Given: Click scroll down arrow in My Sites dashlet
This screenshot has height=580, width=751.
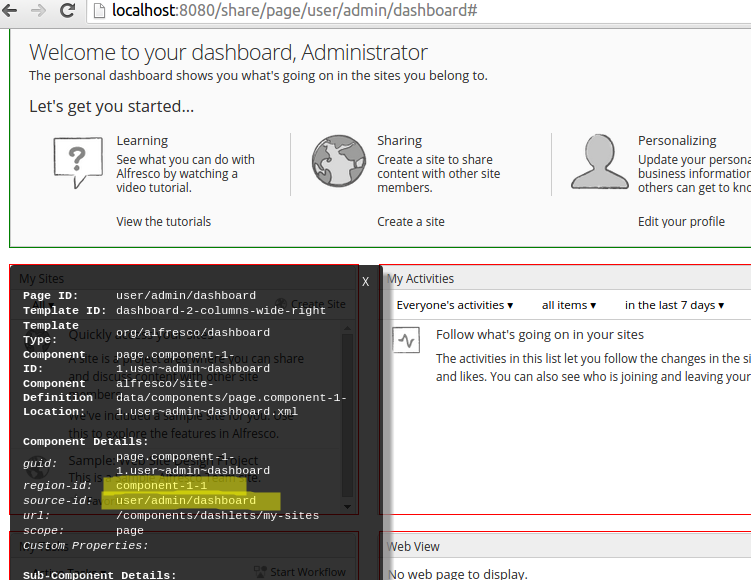Looking at the screenshot, I should point(347,506).
